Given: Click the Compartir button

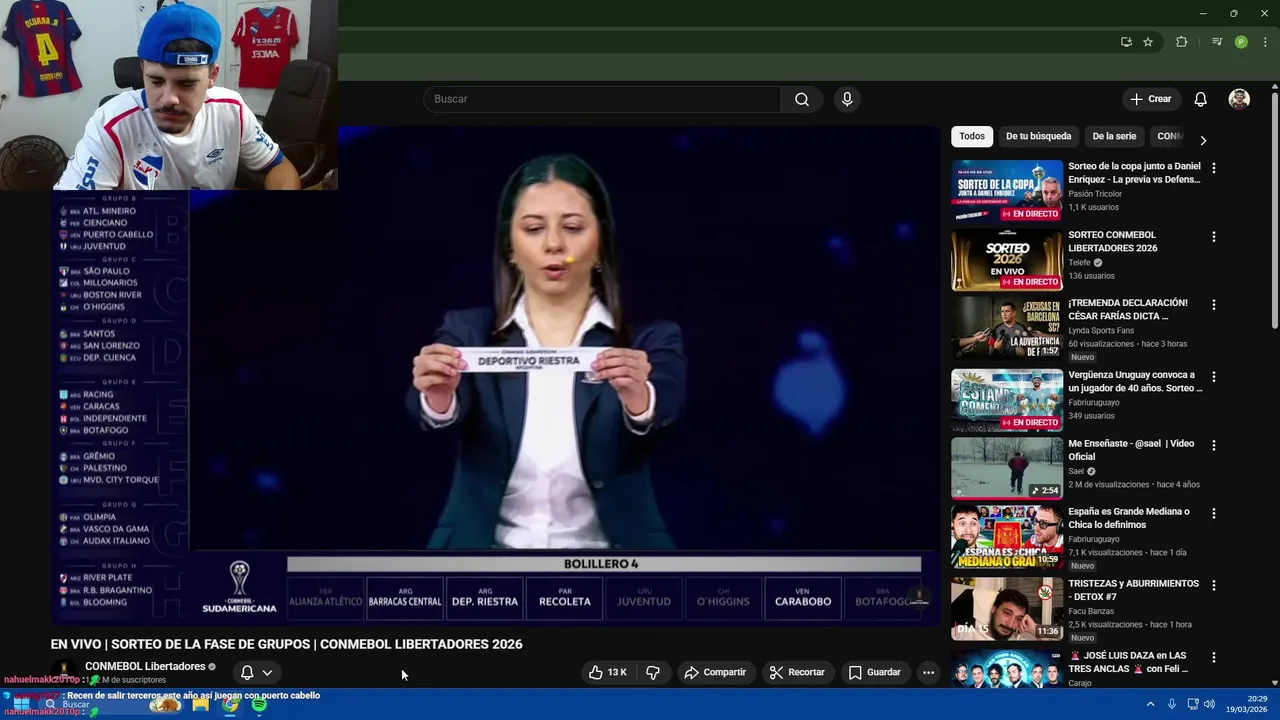Looking at the screenshot, I should [x=715, y=672].
